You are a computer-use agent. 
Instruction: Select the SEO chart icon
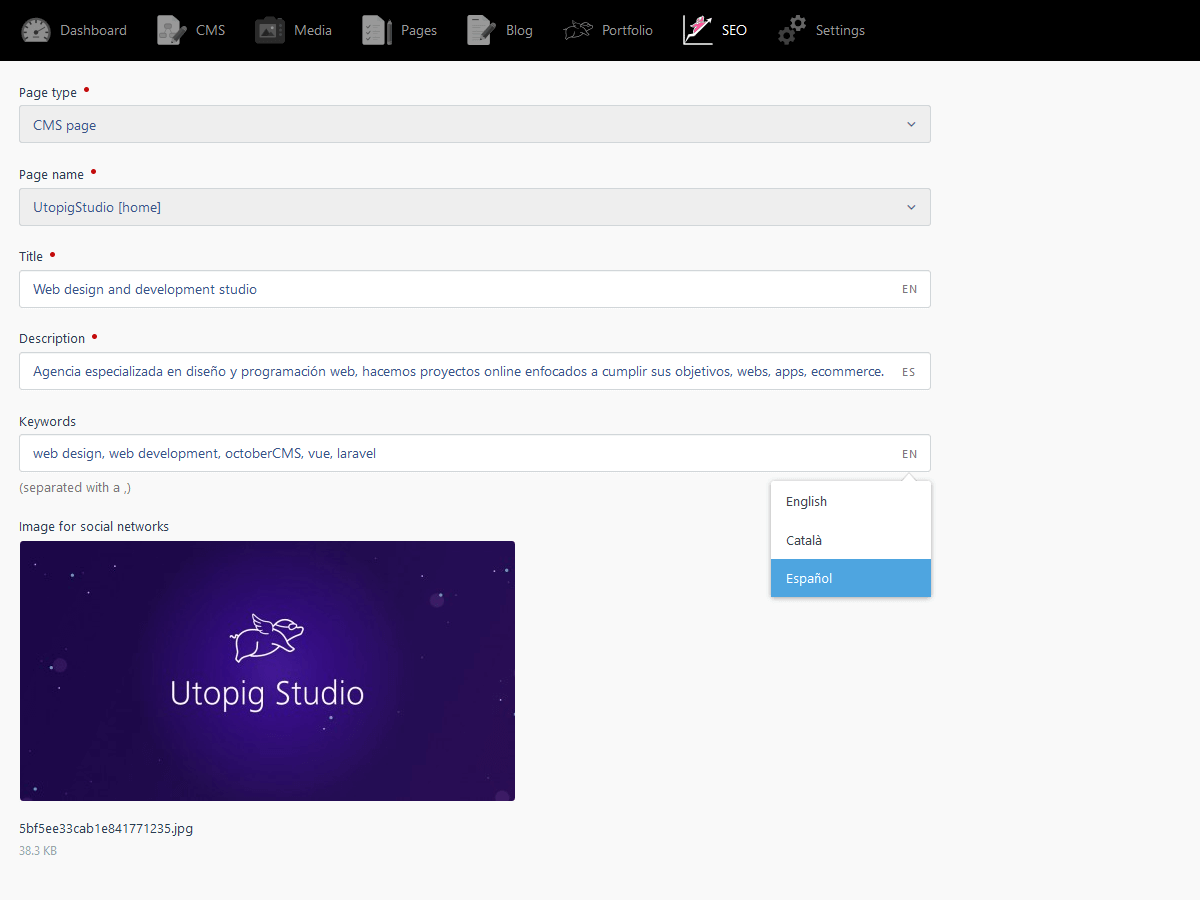(698, 30)
